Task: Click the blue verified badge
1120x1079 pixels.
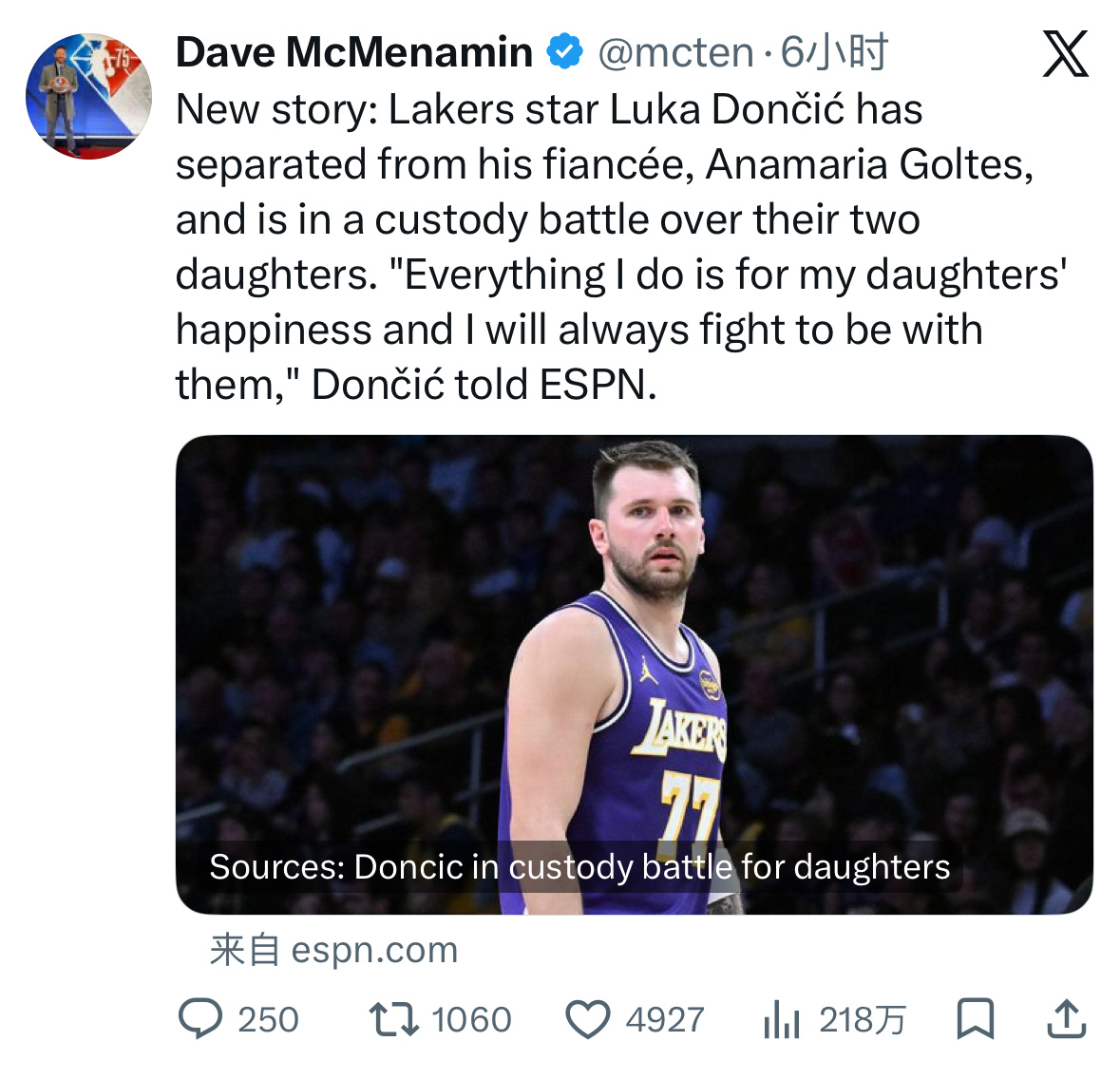Action: pos(565,52)
